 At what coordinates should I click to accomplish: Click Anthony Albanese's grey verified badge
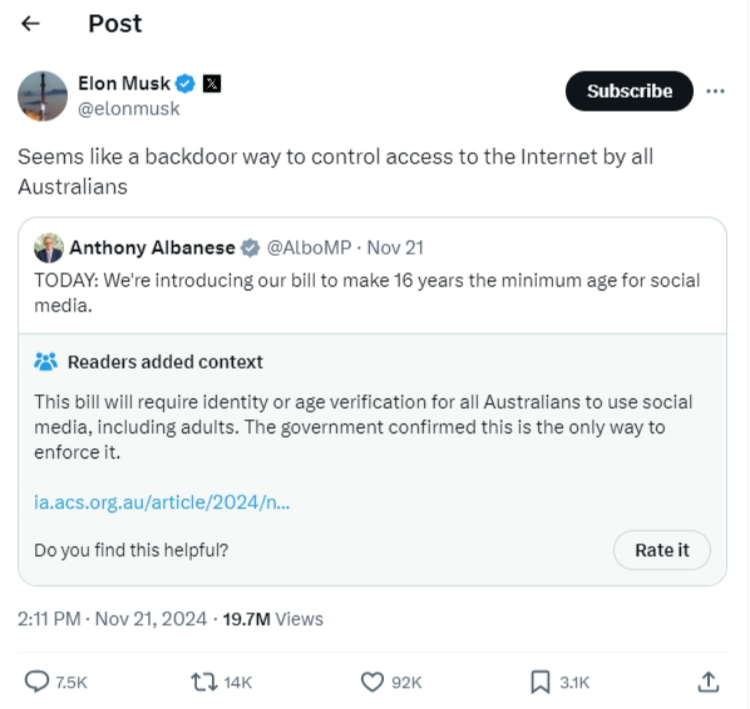tap(250, 248)
